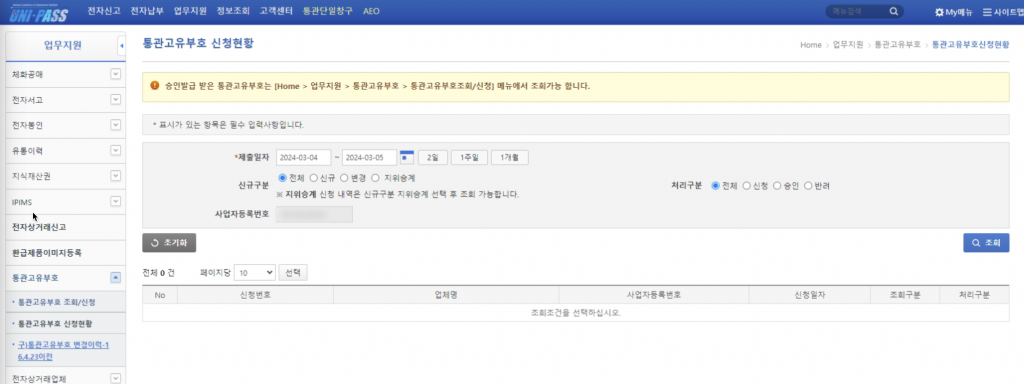Open 환급제품이미지등록 sidebar item
This screenshot has height=384, width=1024.
pyautogui.click(x=47, y=252)
